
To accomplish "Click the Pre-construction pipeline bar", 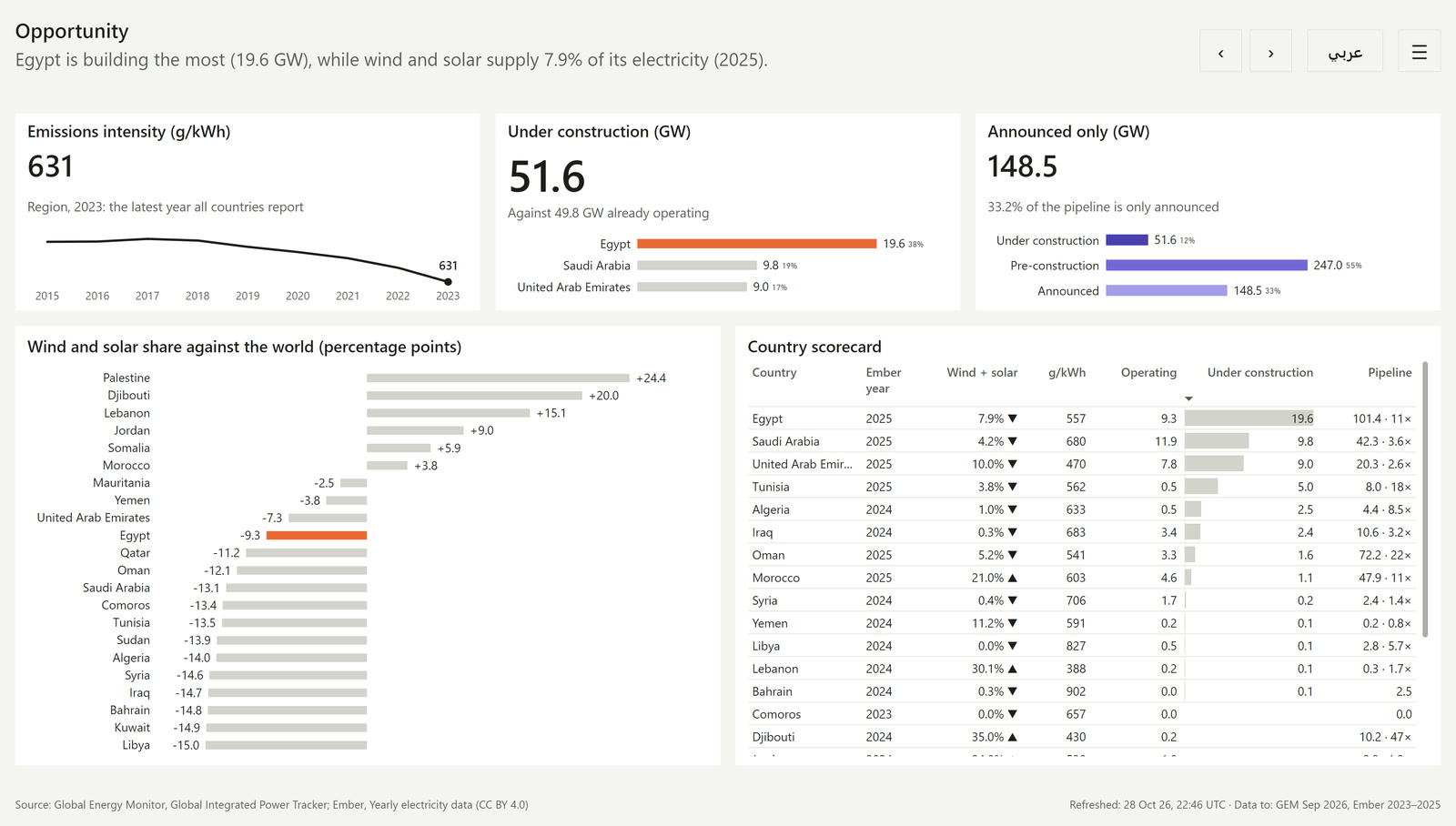I will (1207, 266).
